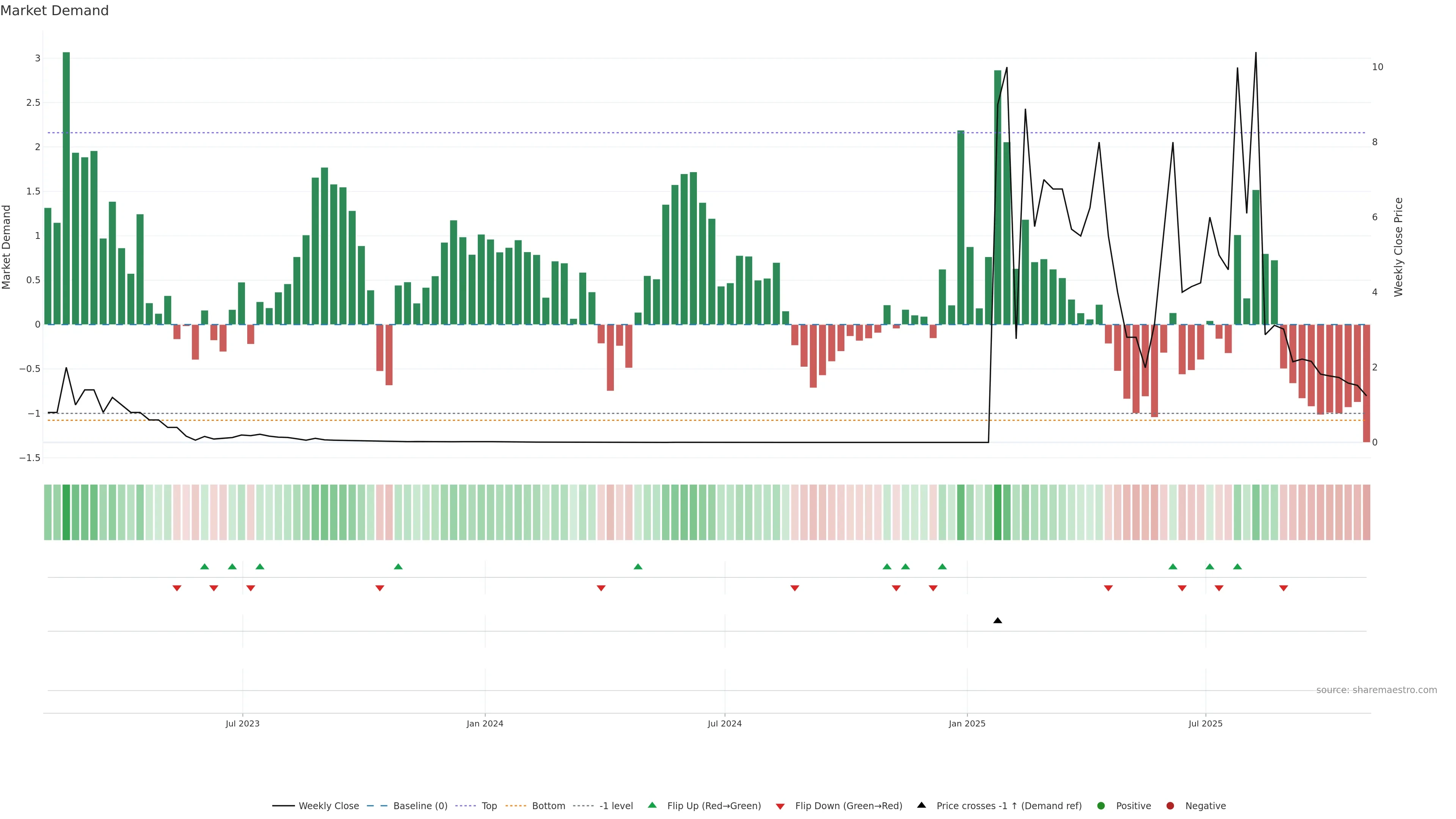Click the red Negative legend dot
1456x819 pixels.
point(1170,805)
